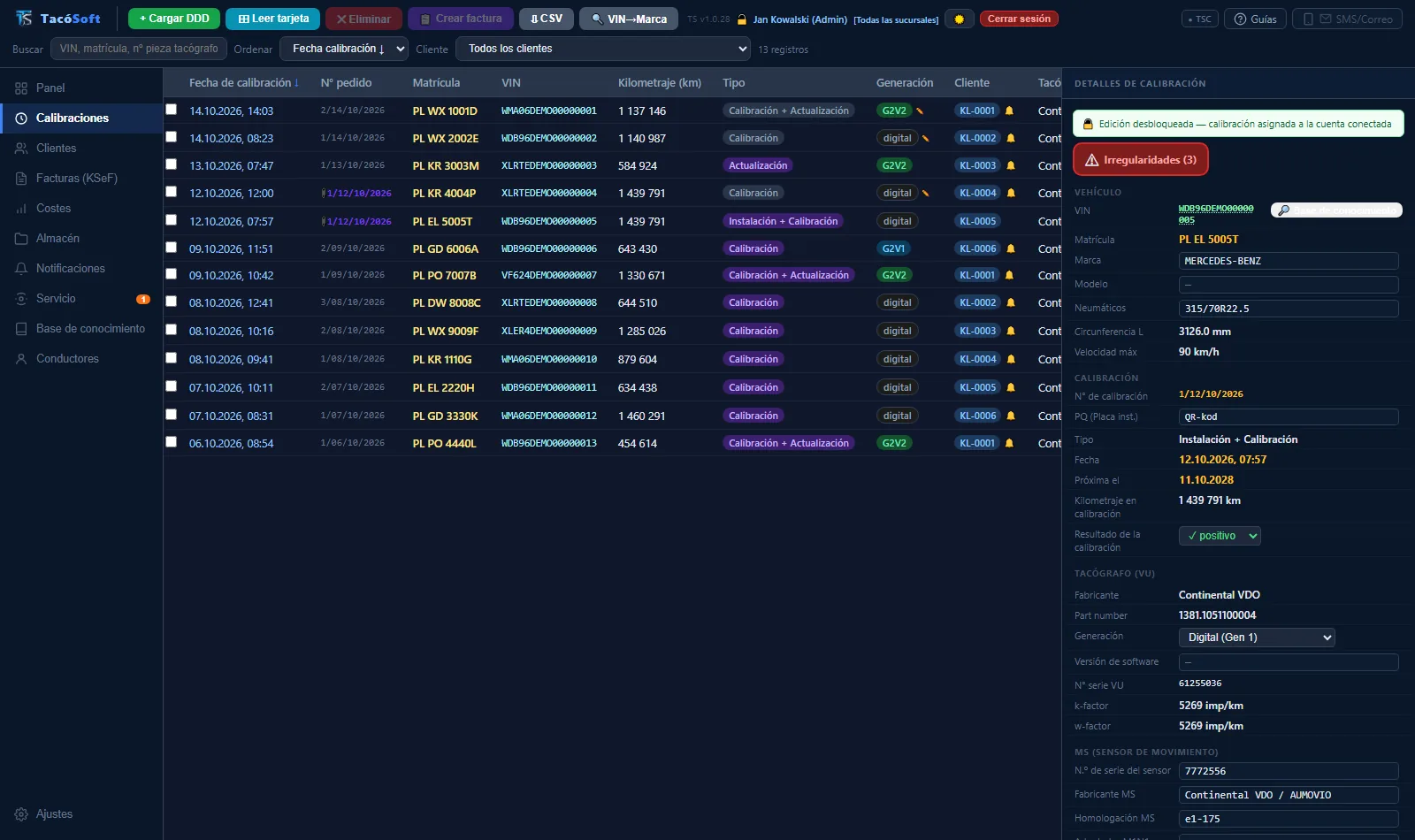Expand the Todos los clientes dropdown
Image resolution: width=1415 pixels, height=840 pixels.
[603, 49]
